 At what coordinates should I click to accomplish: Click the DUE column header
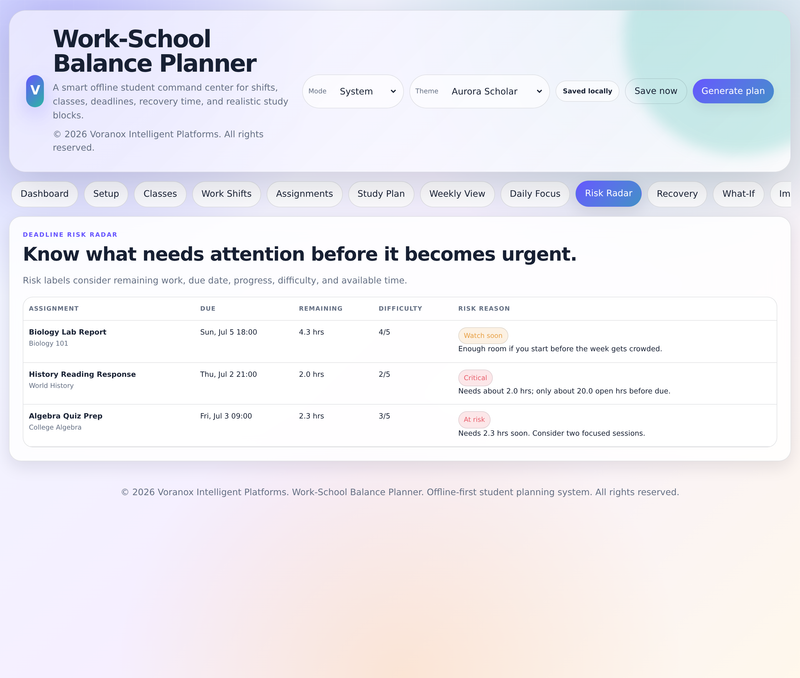coord(208,309)
